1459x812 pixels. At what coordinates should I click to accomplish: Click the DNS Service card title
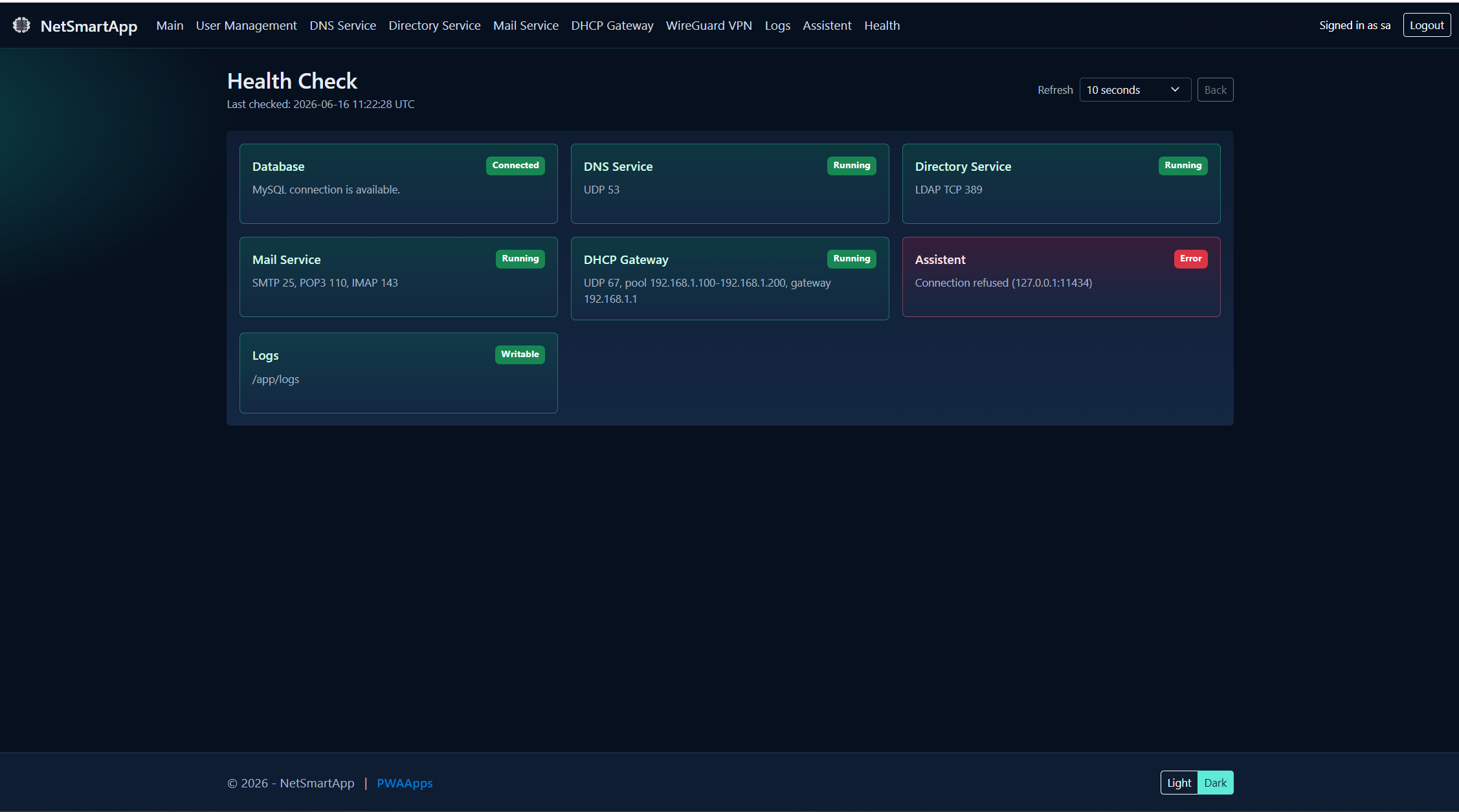click(x=618, y=166)
